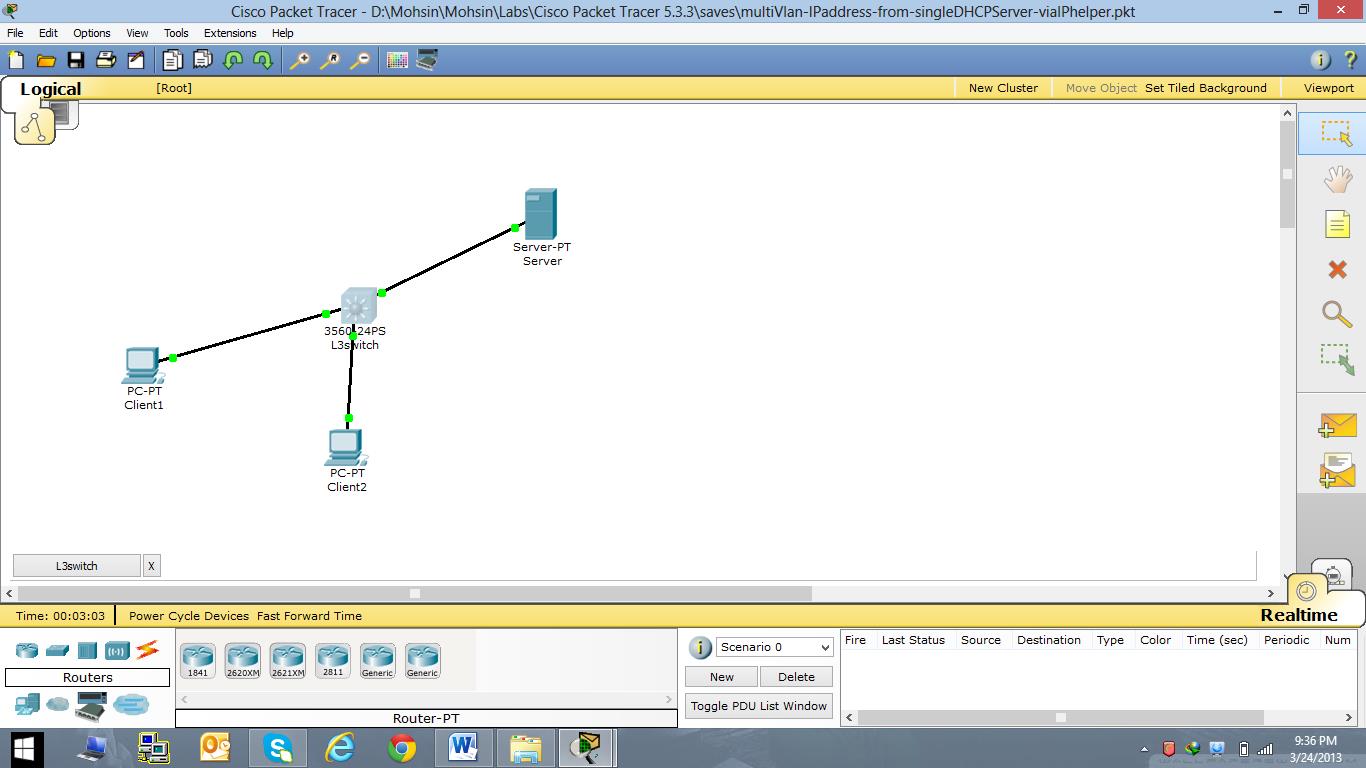Screen dimensions: 1366x768
Task: Click the Network Information icon in toolbar
Action: click(1320, 60)
